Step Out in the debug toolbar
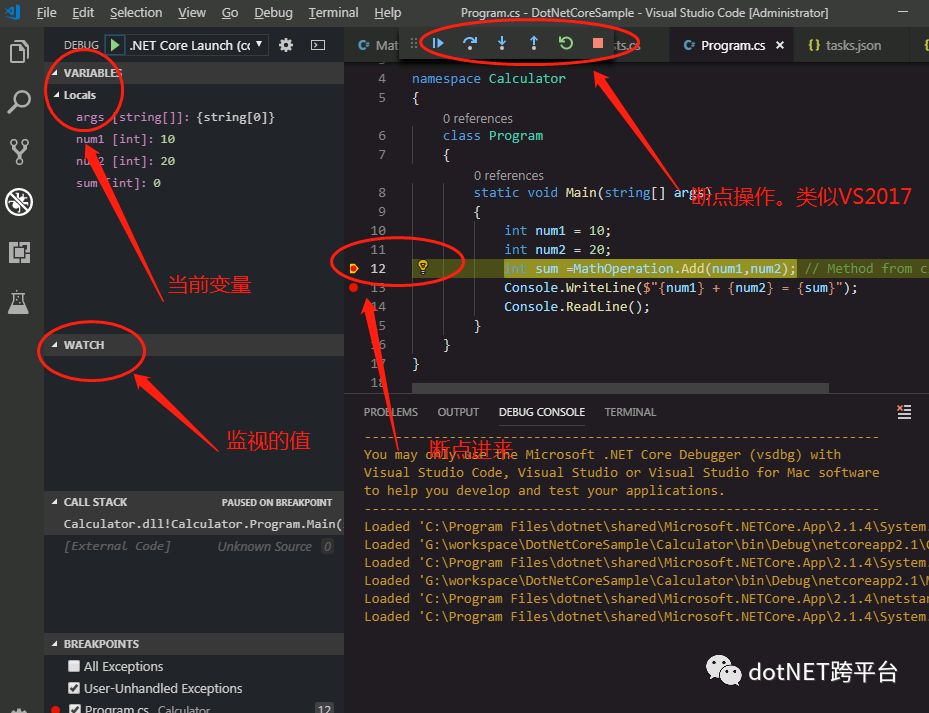 click(x=534, y=43)
